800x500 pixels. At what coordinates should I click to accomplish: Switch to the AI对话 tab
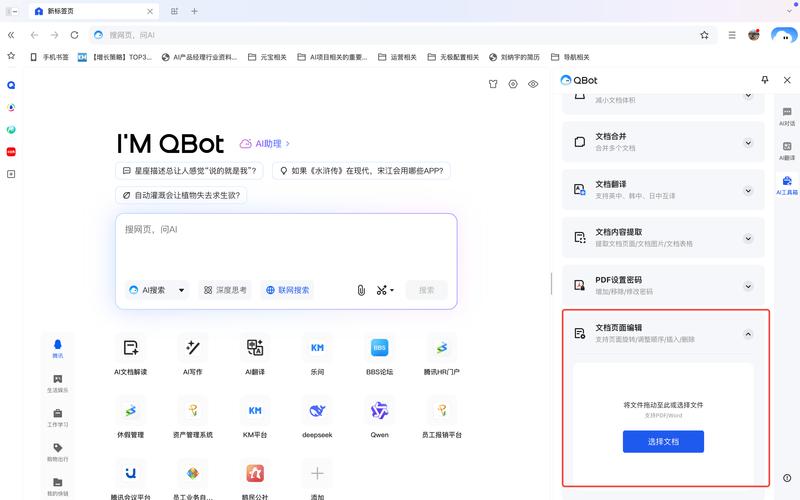click(787, 116)
